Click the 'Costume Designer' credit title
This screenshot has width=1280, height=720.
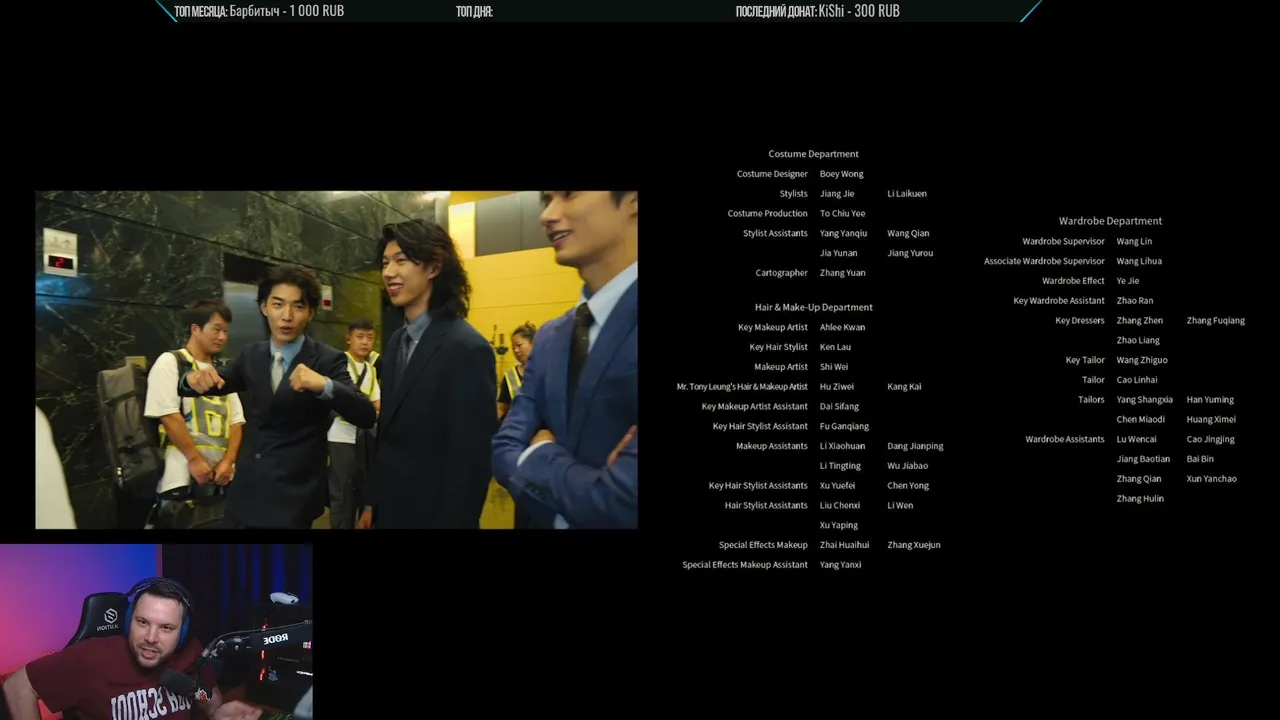click(x=772, y=174)
